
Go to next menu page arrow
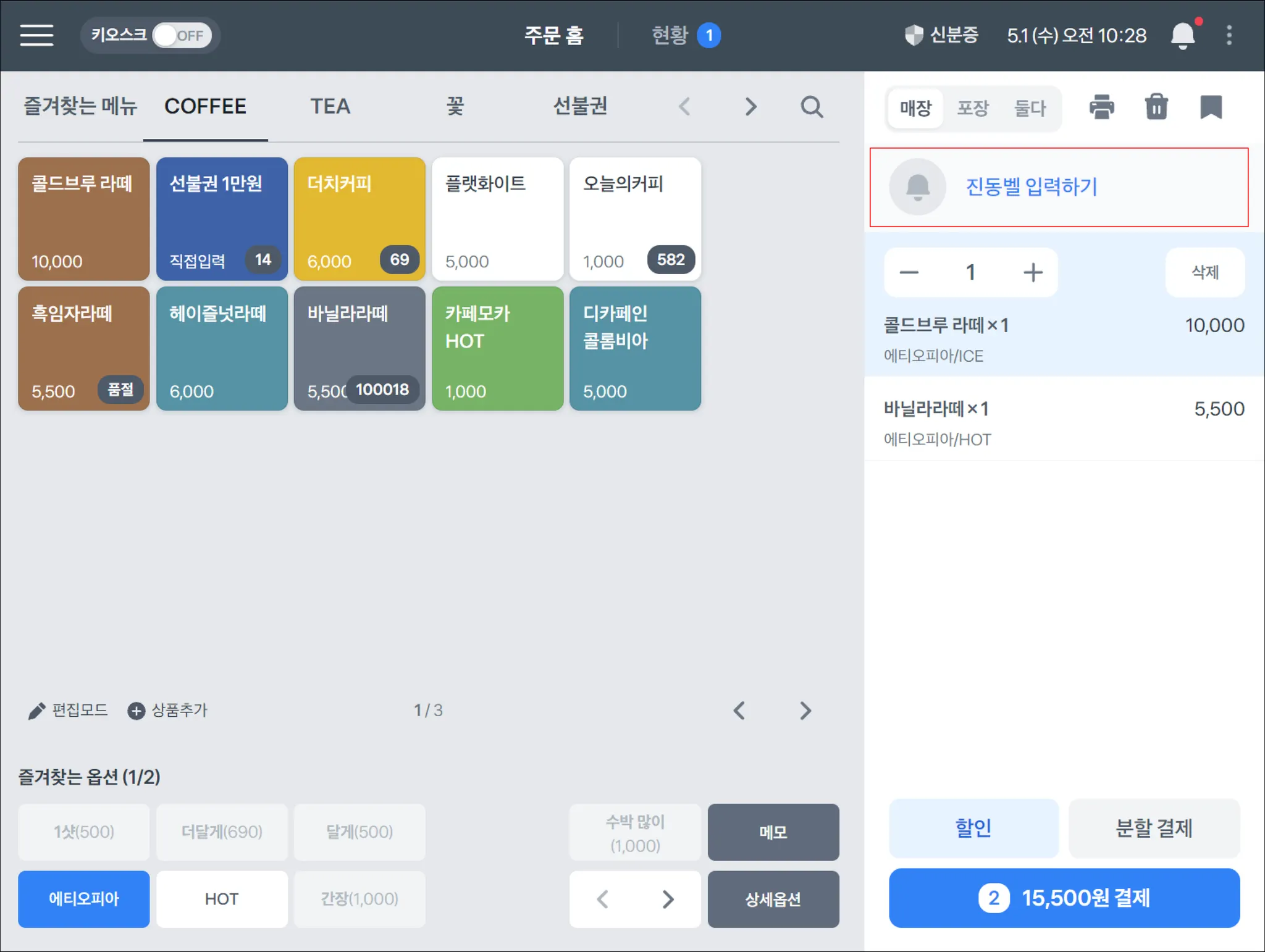tap(805, 711)
